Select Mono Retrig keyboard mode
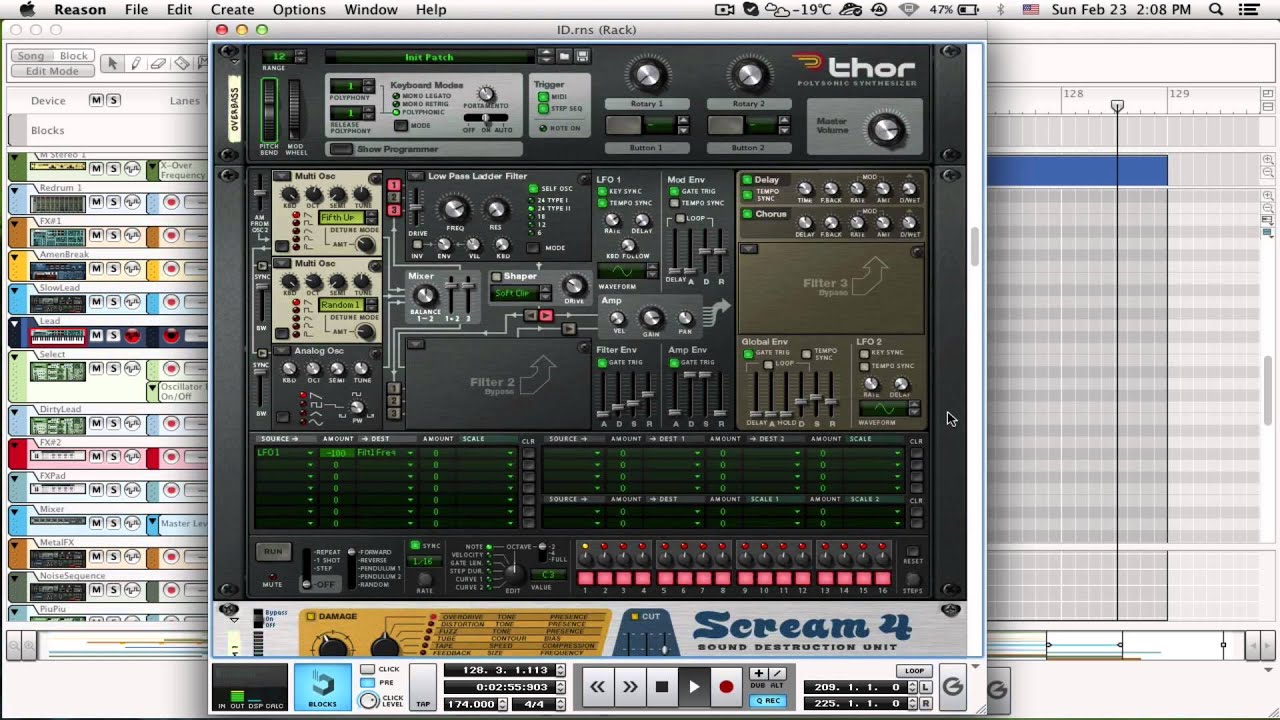 (x=396, y=104)
